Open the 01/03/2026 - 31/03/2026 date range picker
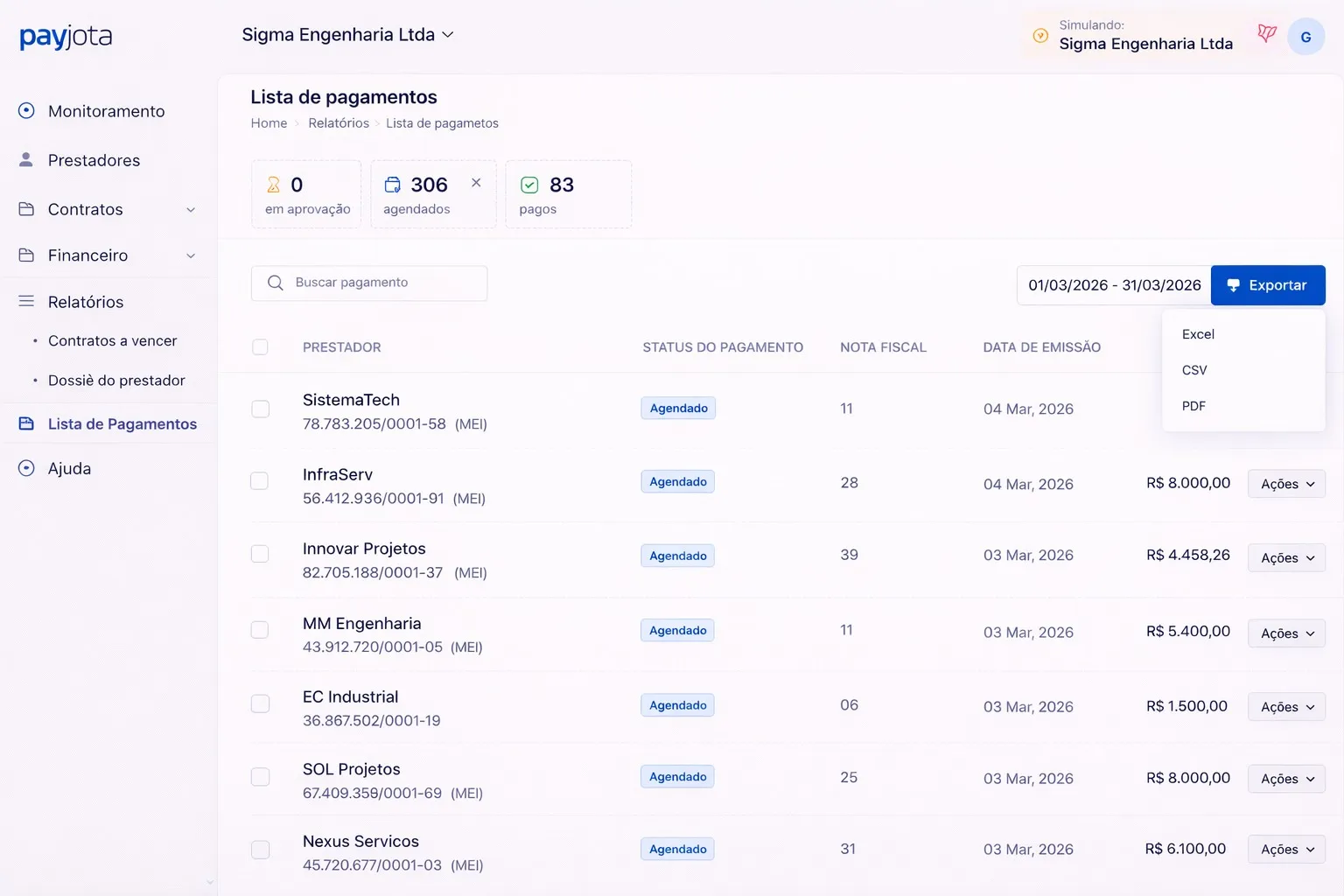The width and height of the screenshot is (1344, 896). (x=1114, y=285)
